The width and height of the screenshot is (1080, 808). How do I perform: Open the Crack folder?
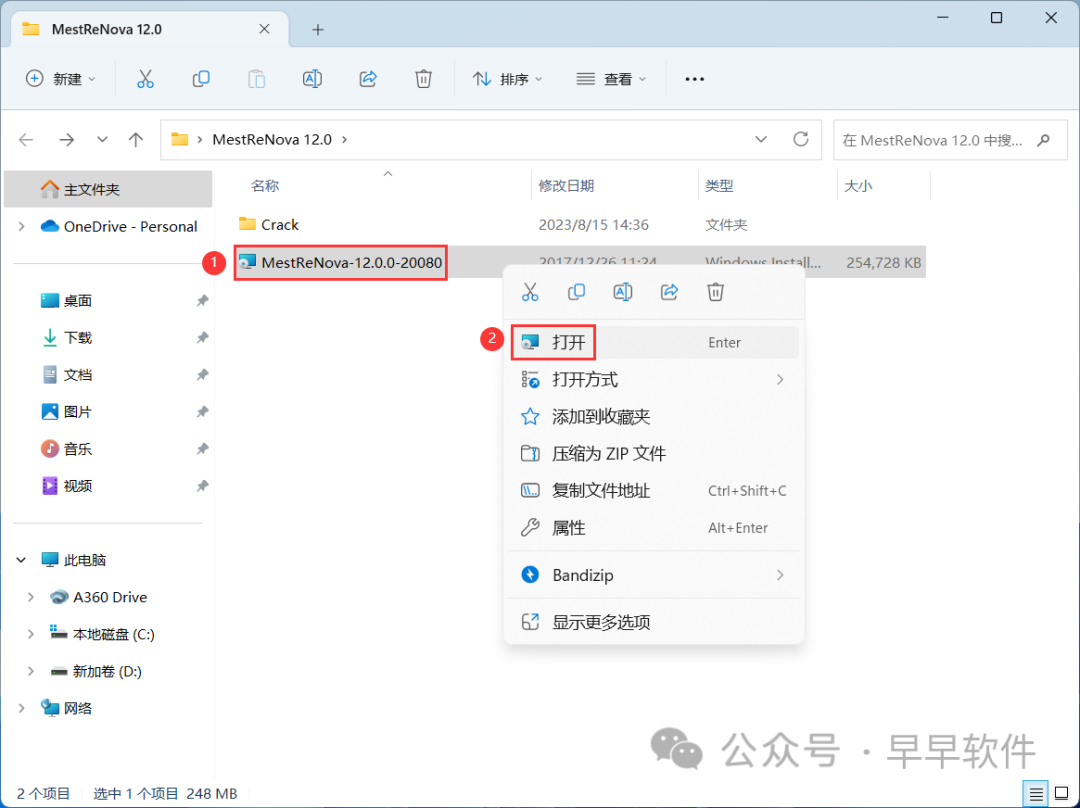(x=279, y=225)
